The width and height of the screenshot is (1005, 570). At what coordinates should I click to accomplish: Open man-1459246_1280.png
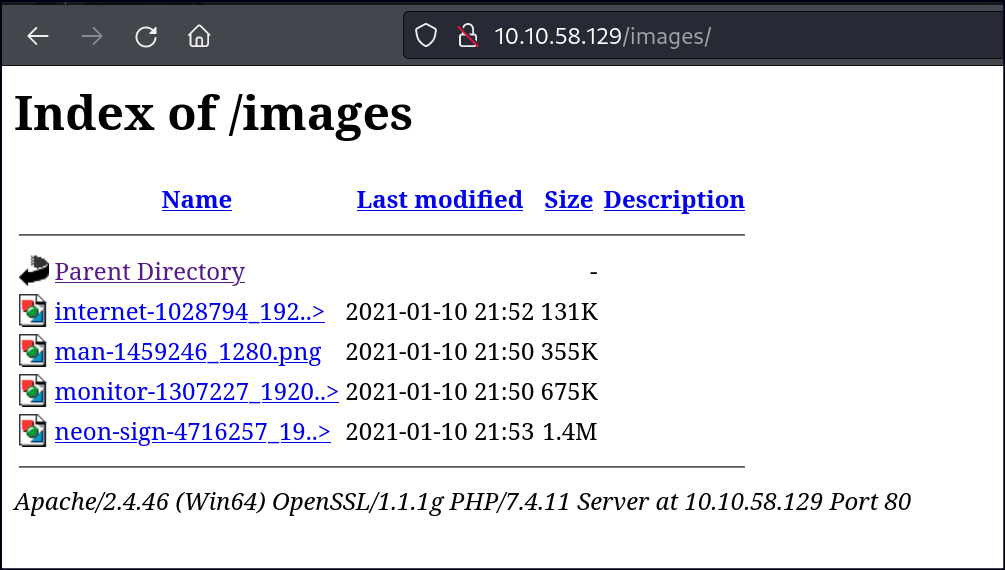[188, 352]
